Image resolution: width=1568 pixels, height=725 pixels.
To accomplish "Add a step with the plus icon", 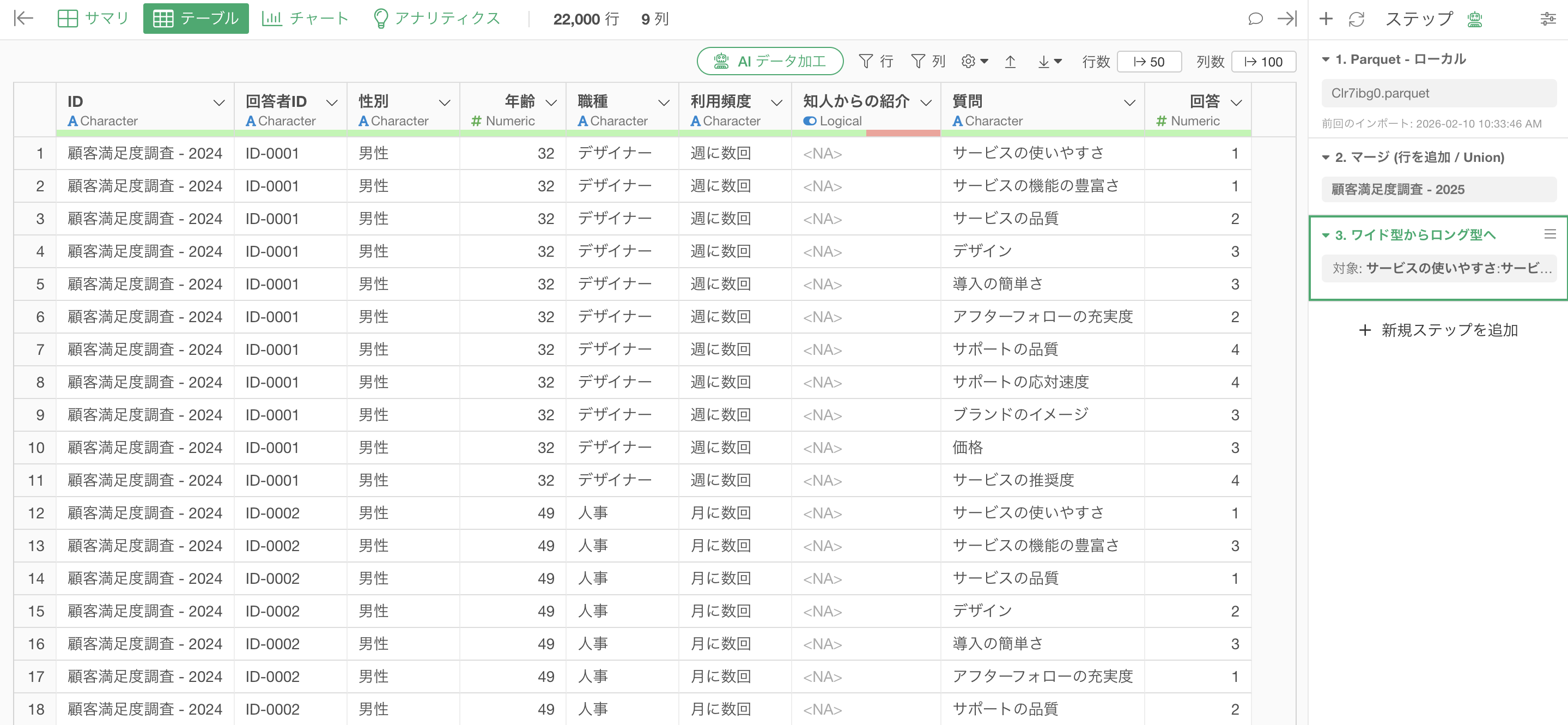I will point(1326,19).
